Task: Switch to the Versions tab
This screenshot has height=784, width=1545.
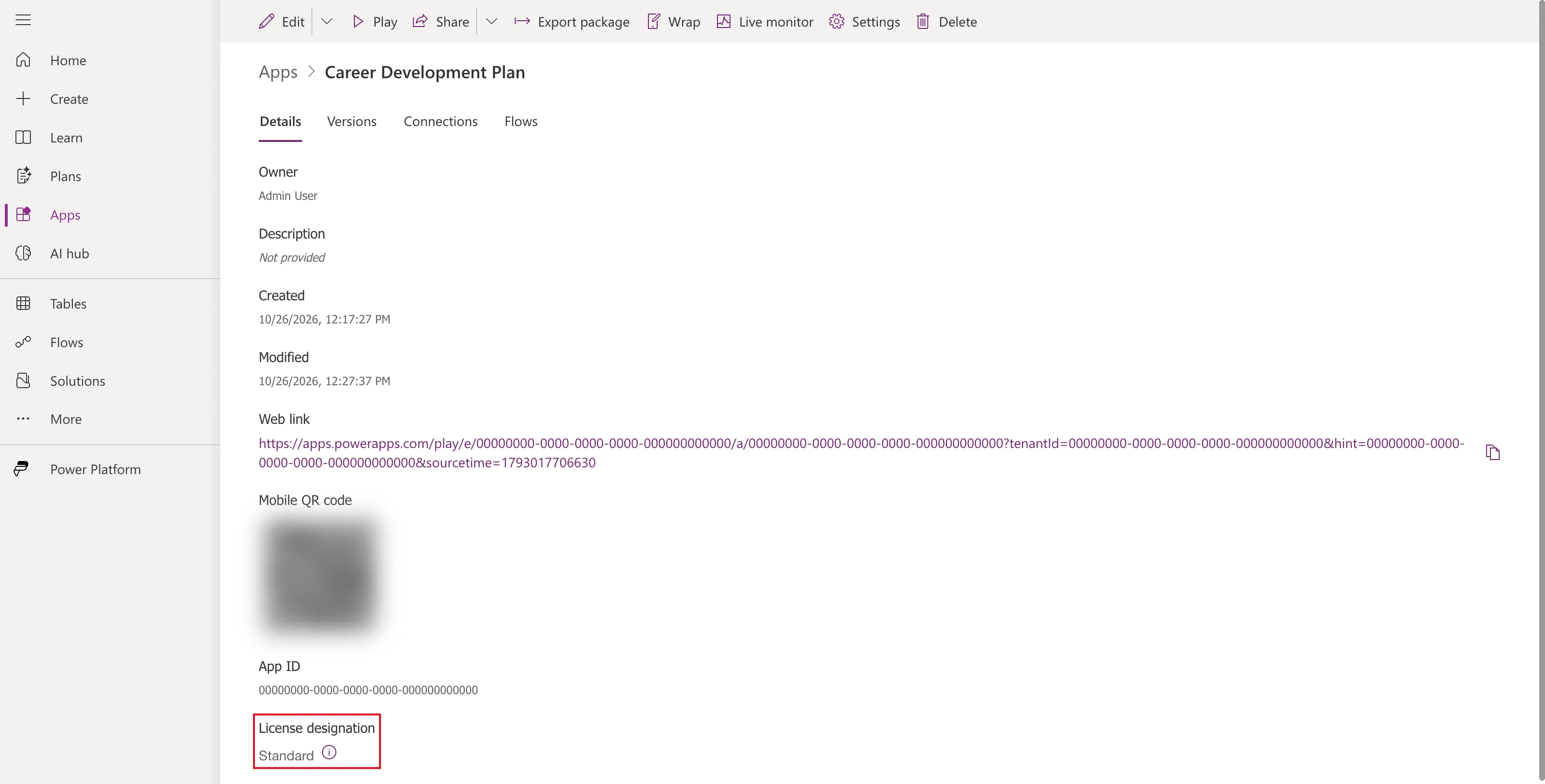Action: [351, 121]
